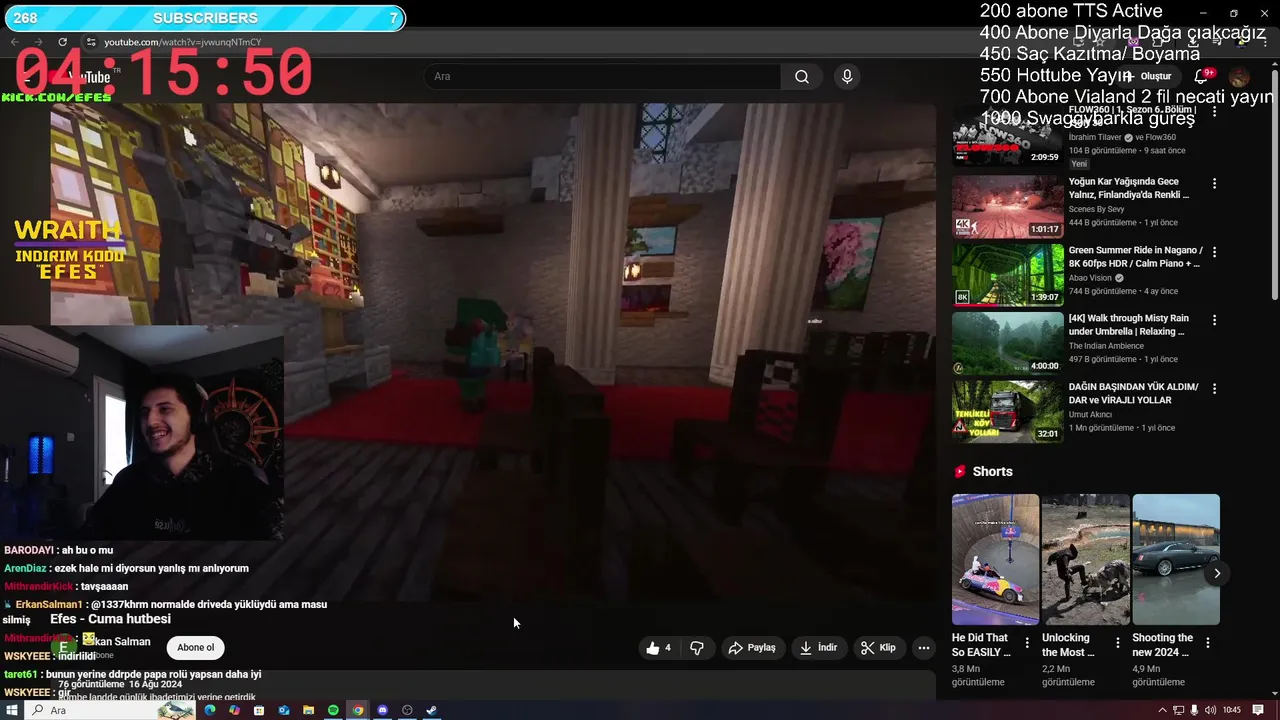Screen dimensions: 1280x720
Task: Open Shooting the new 2024 short
Action: pos(1176,559)
